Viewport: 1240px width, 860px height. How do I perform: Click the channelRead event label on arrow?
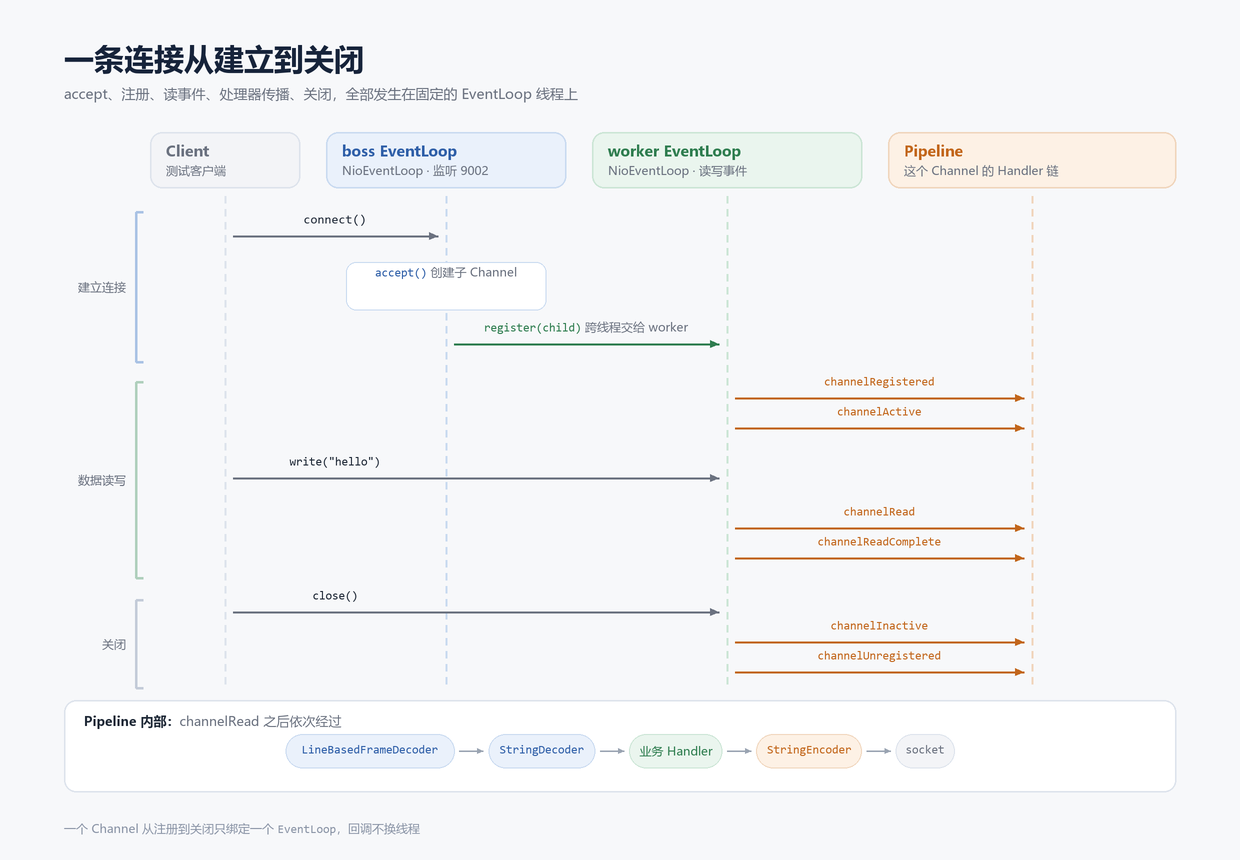(x=879, y=512)
